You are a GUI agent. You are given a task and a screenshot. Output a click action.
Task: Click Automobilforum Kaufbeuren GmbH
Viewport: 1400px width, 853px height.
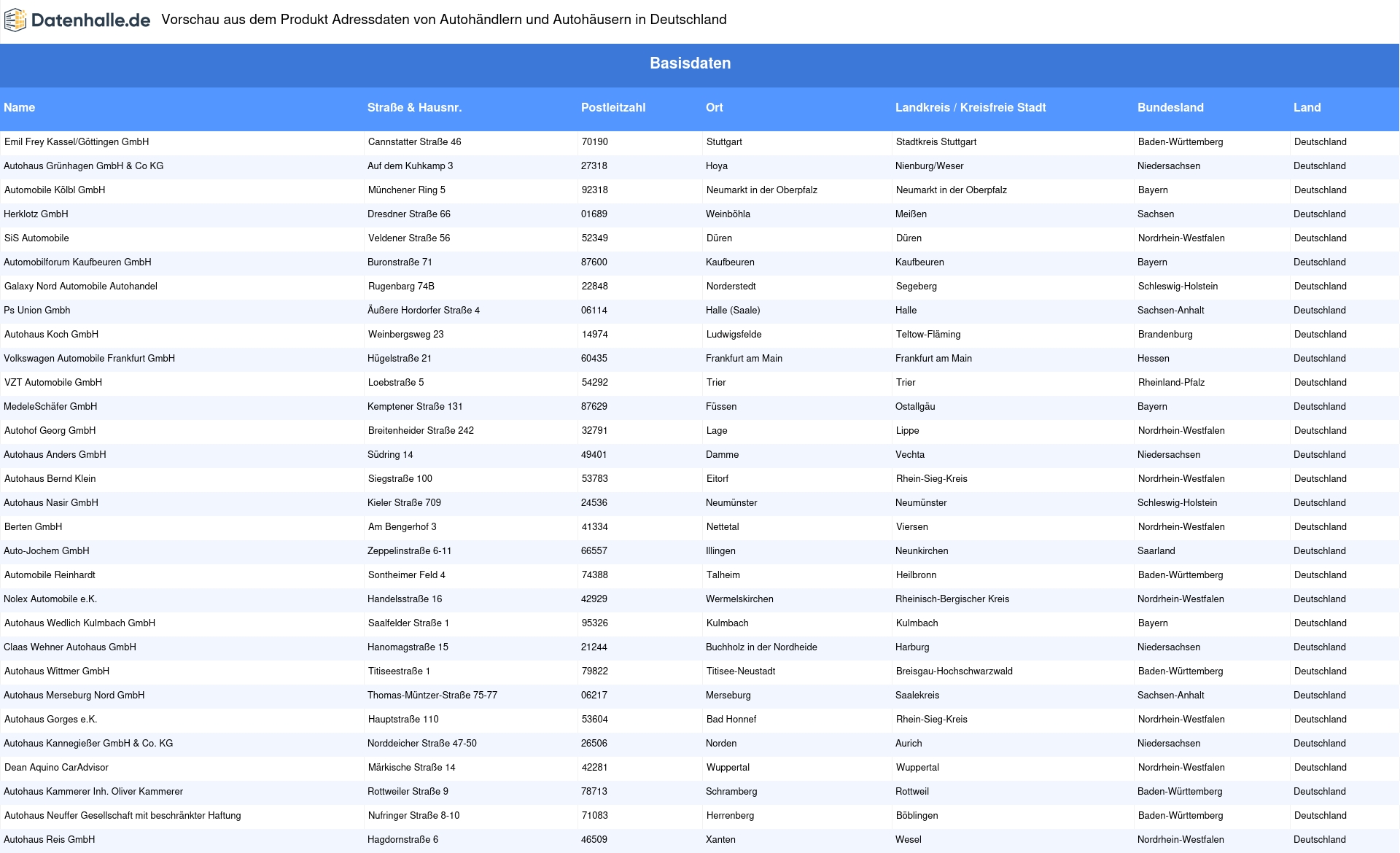pos(77,262)
